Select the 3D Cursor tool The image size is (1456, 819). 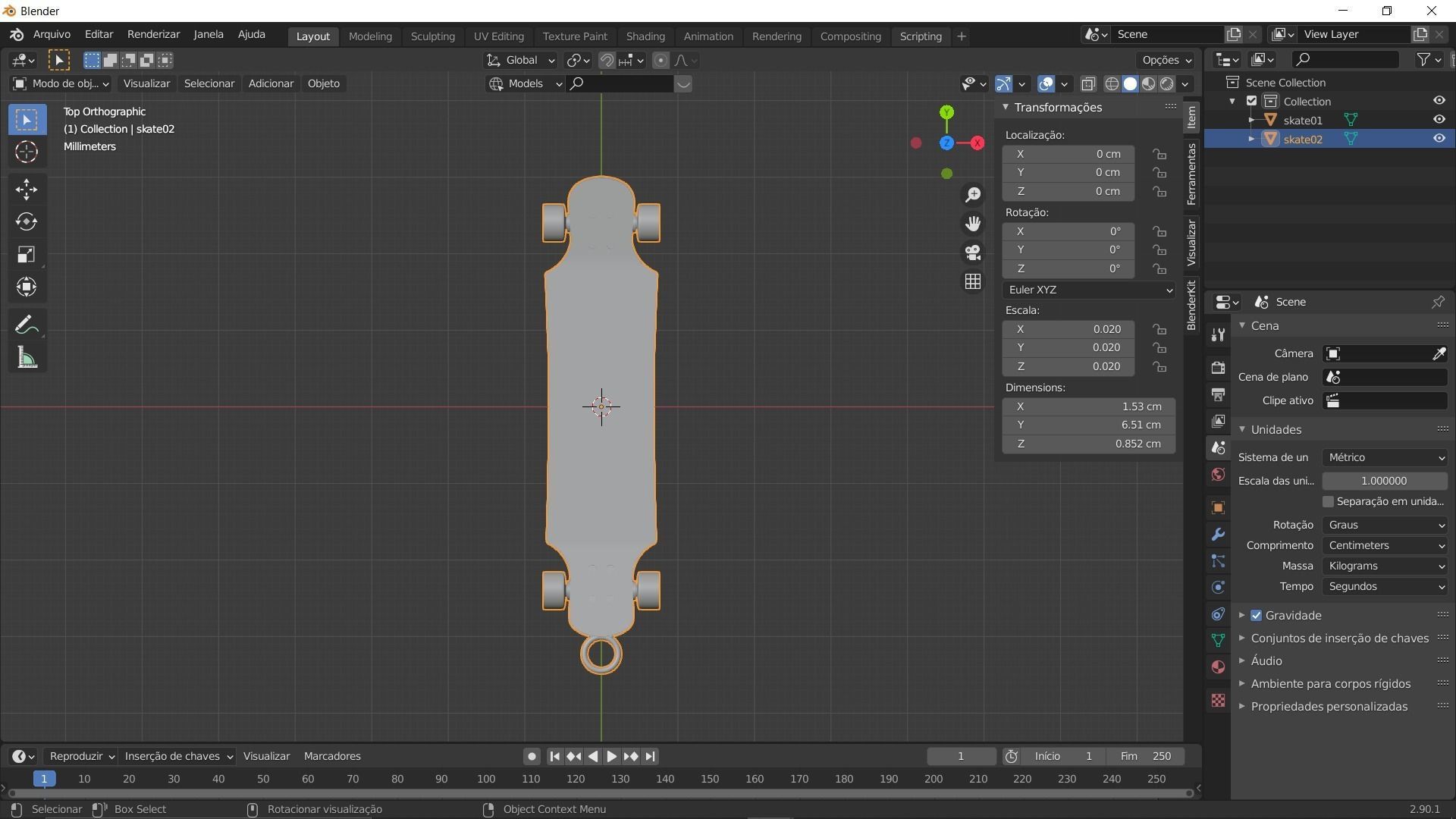(x=27, y=152)
